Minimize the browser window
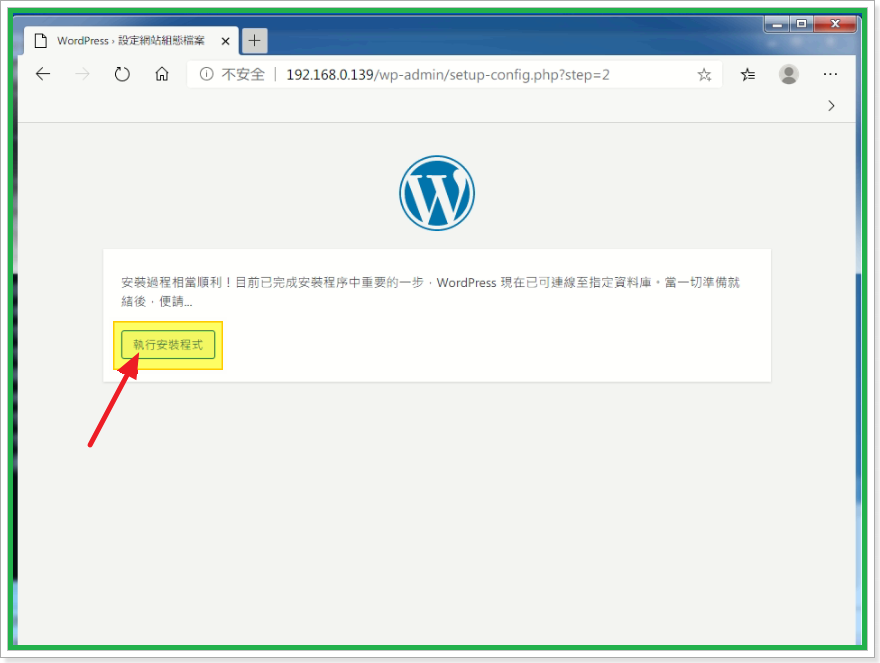 pyautogui.click(x=777, y=24)
